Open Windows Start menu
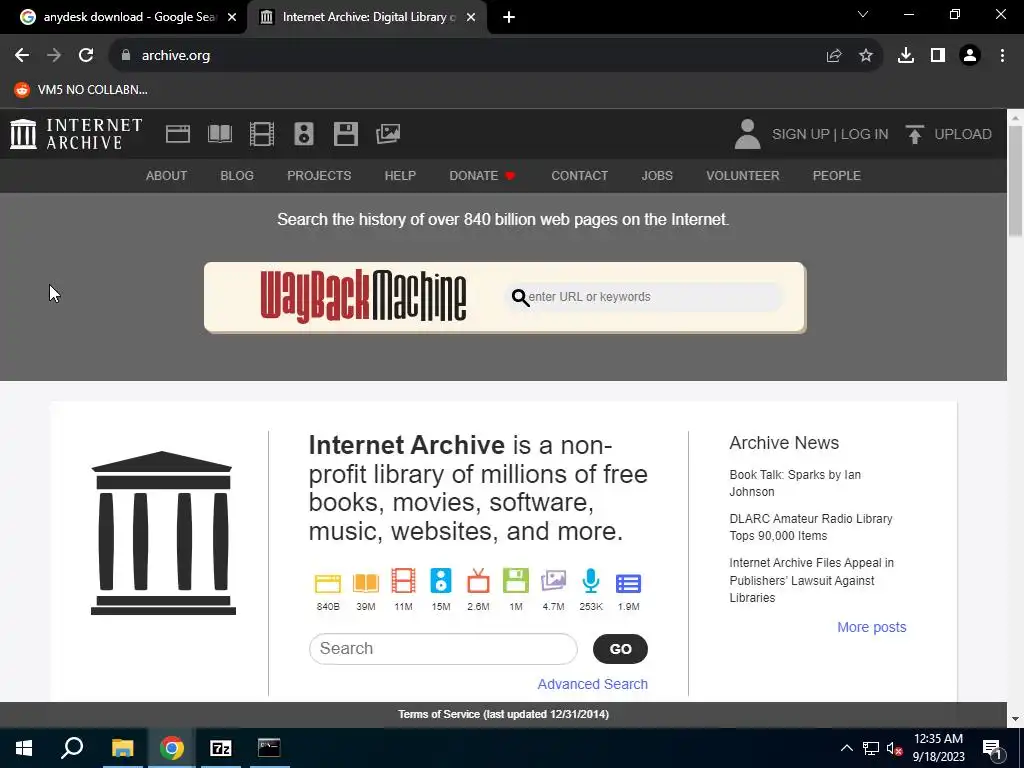The image size is (1024, 768). 24,748
